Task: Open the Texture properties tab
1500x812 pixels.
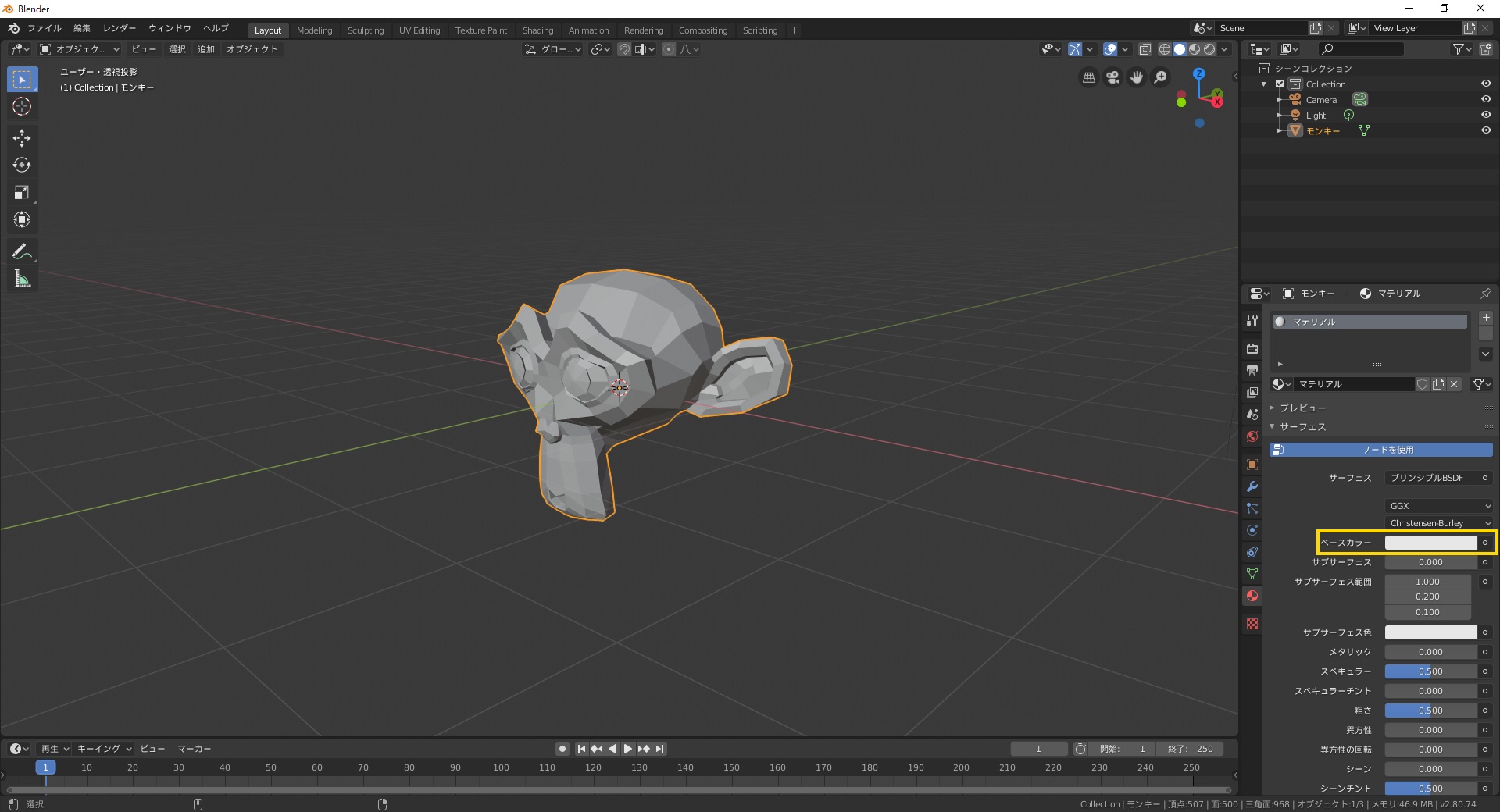Action: [x=1252, y=624]
